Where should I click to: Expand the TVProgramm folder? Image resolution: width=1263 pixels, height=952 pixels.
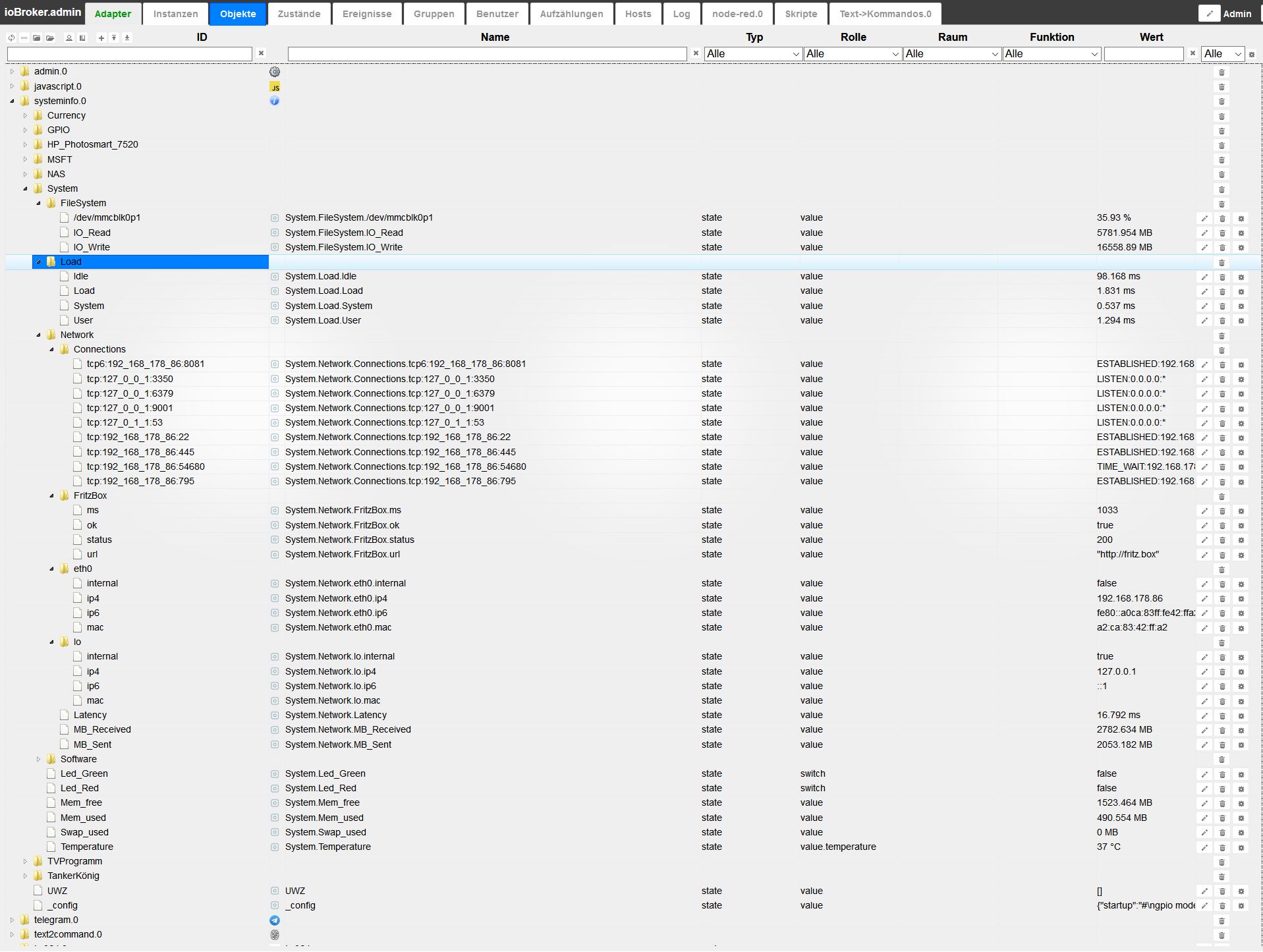pos(25,862)
